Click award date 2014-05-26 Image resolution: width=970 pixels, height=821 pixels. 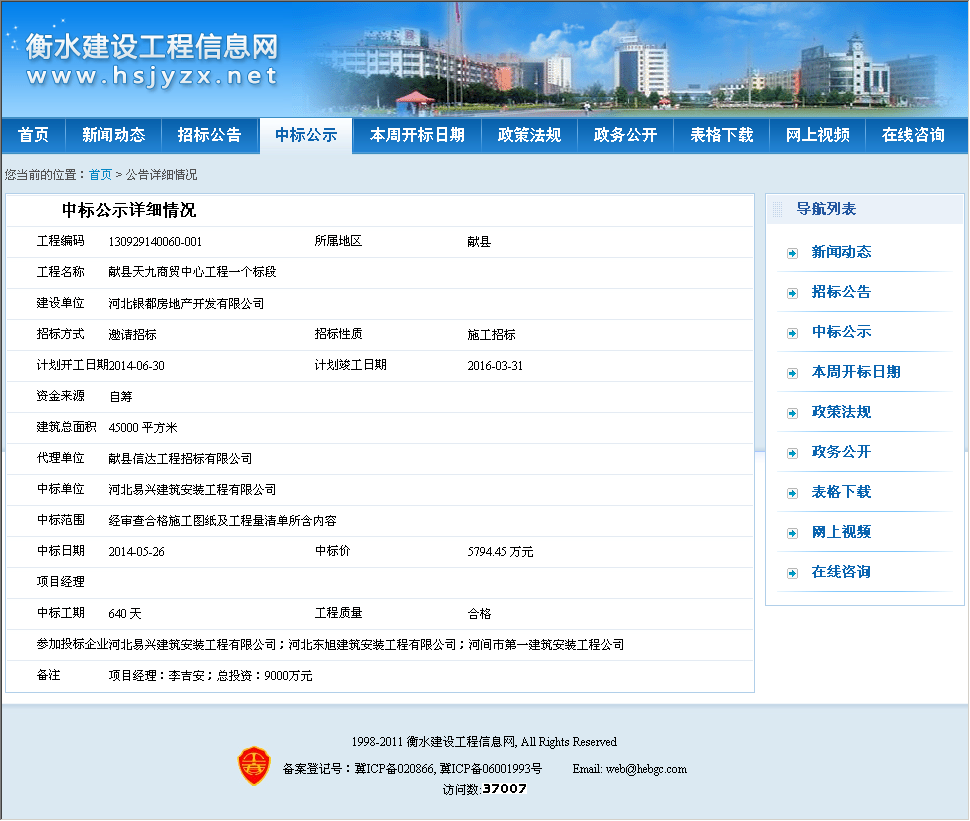click(137, 552)
